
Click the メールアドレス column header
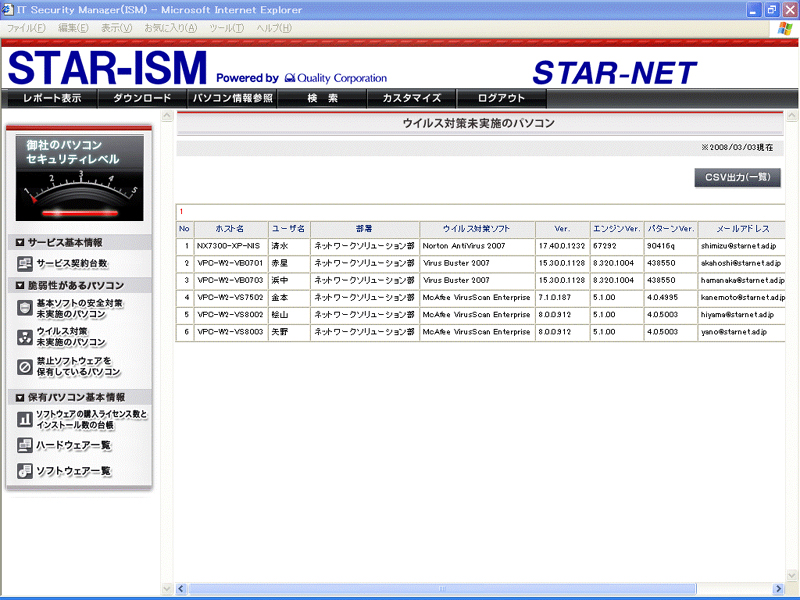coord(742,229)
